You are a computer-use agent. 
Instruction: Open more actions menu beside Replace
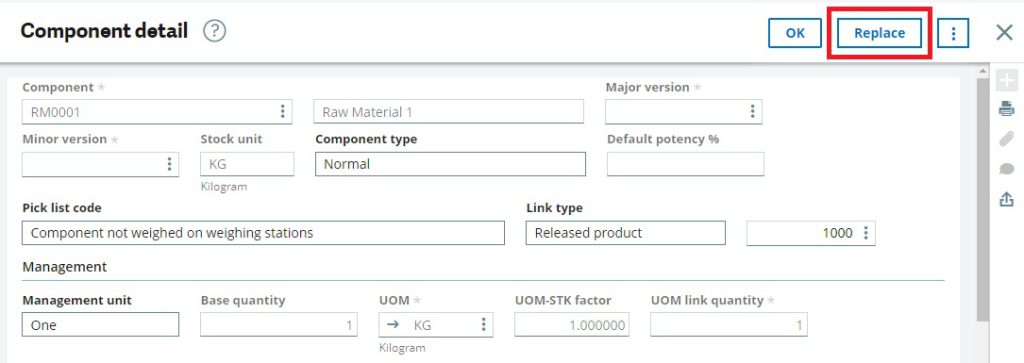953,33
